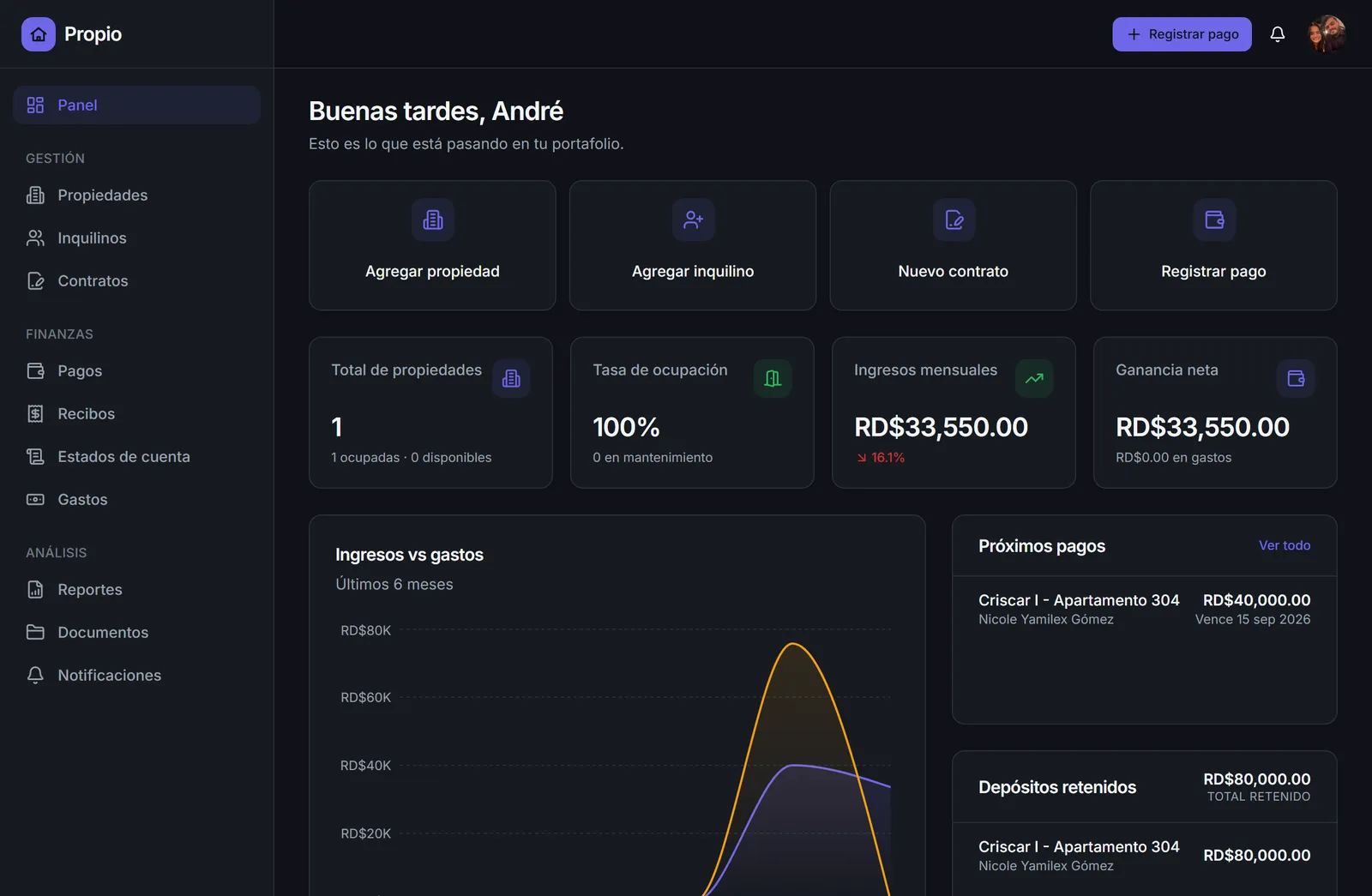This screenshot has width=1372, height=896.
Task: Click the Inquilinos people icon
Action: [x=35, y=238]
